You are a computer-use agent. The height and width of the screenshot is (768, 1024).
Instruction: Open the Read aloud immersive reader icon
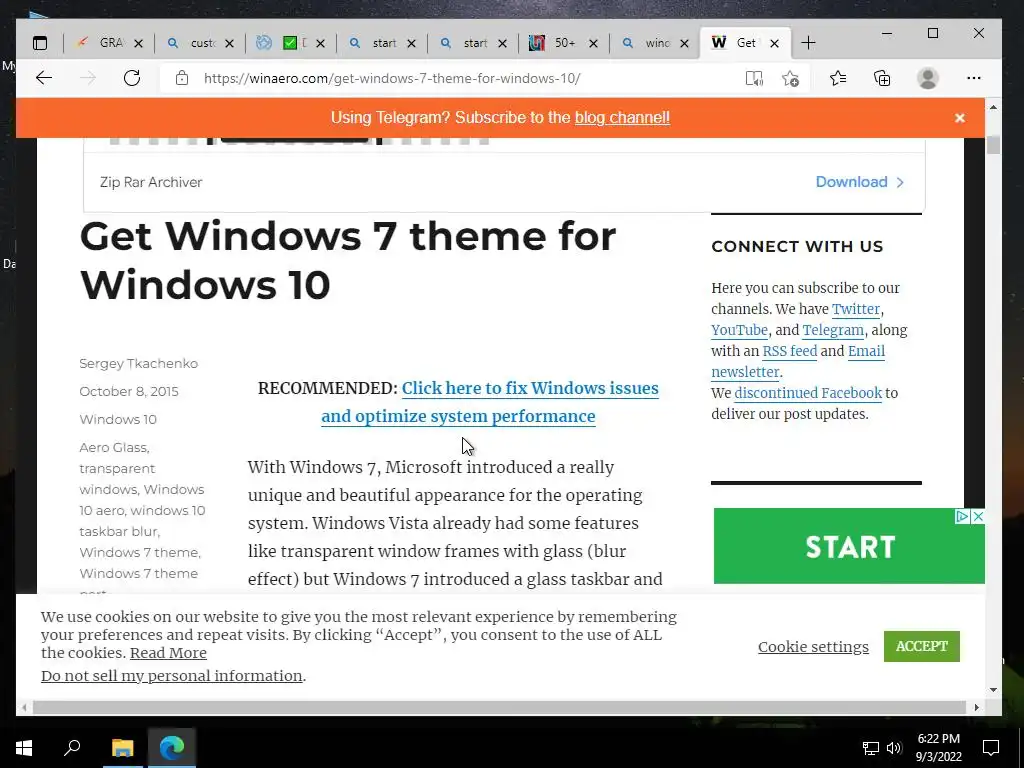(x=754, y=78)
